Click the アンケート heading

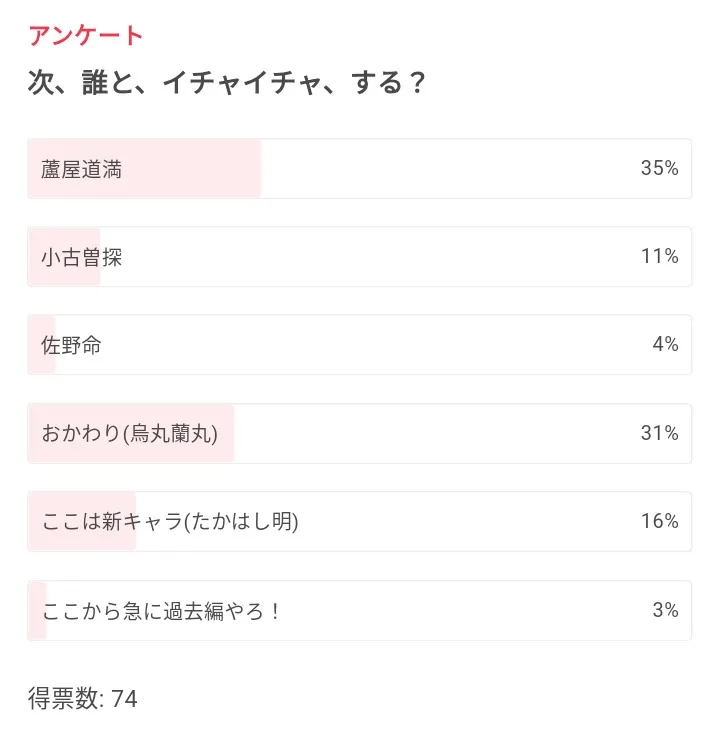(x=86, y=36)
